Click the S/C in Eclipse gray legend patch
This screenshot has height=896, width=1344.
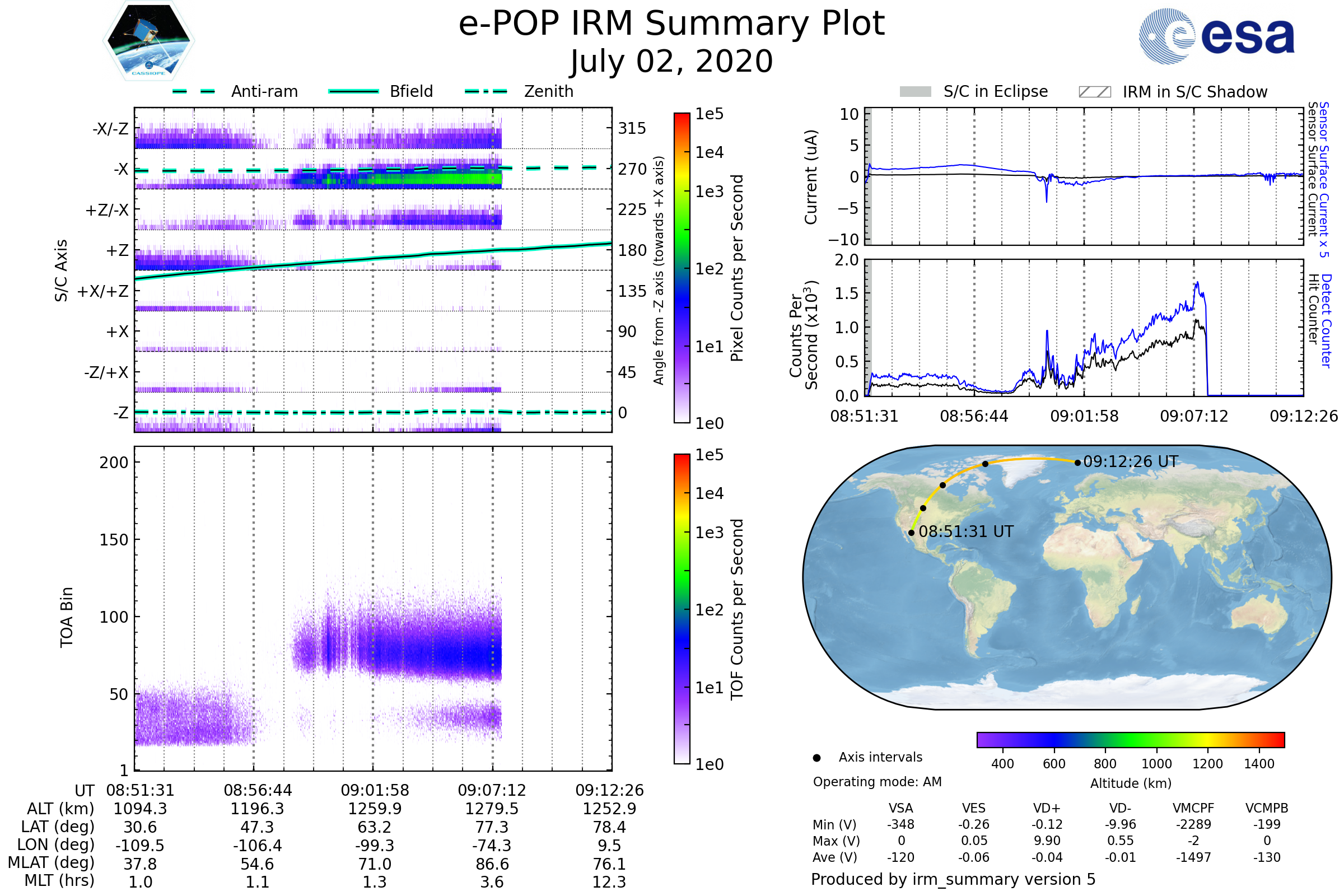coord(915,92)
